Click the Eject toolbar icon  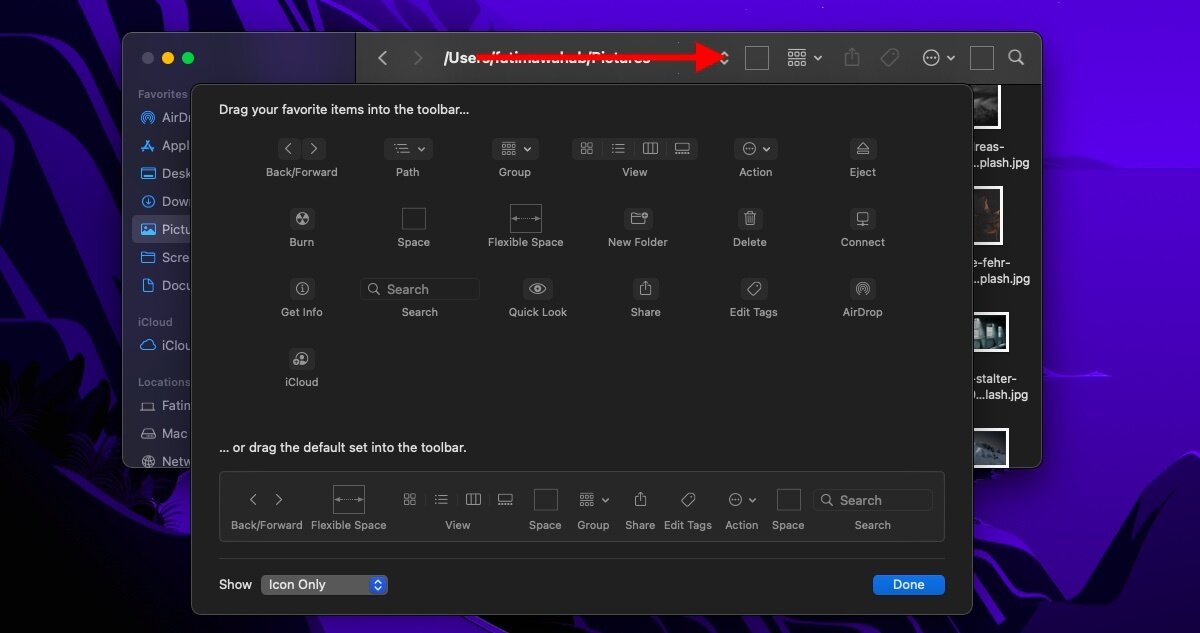862,148
